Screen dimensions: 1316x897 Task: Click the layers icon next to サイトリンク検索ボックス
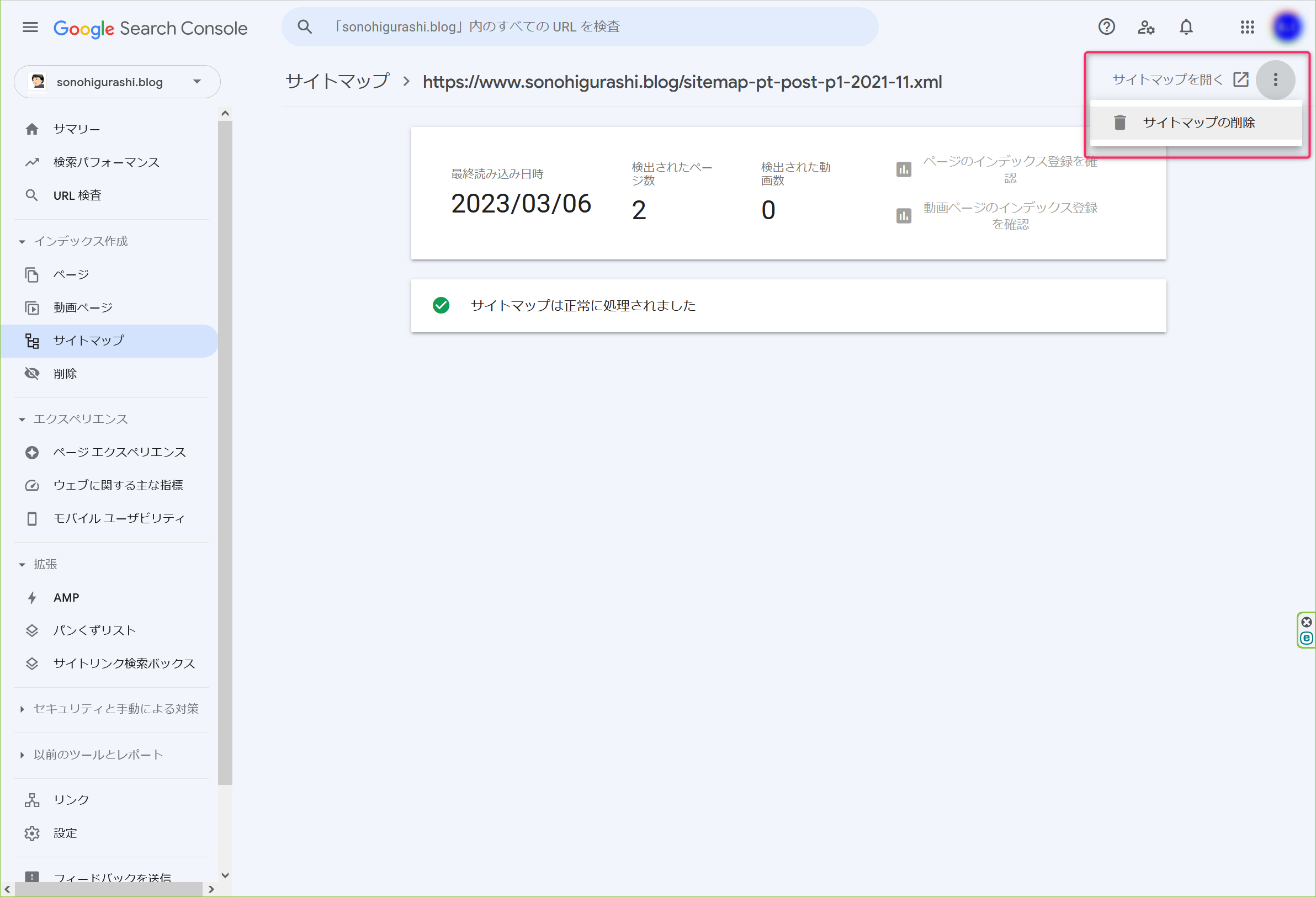point(31,664)
